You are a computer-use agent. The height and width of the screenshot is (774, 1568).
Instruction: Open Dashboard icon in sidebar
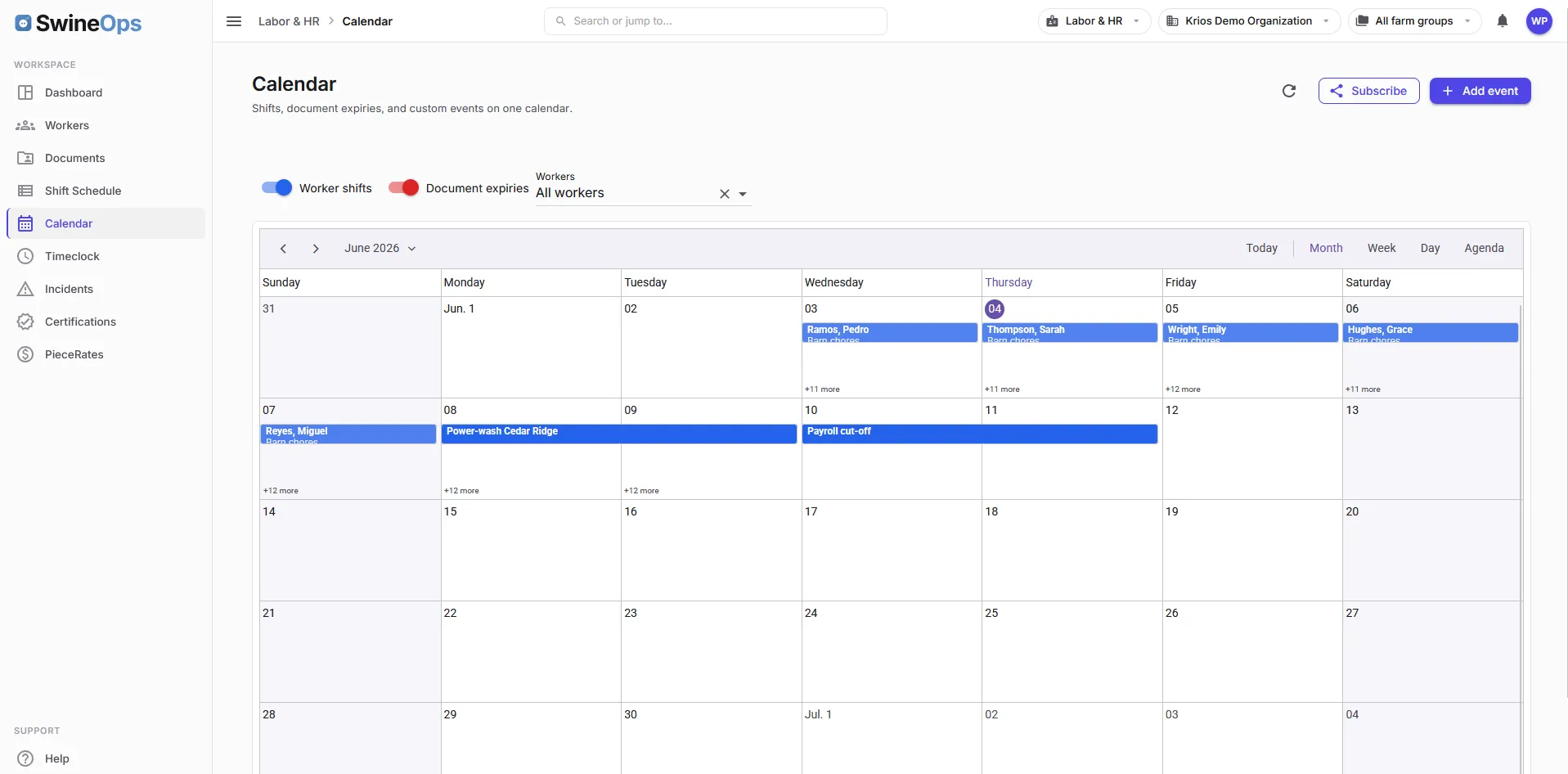25,92
